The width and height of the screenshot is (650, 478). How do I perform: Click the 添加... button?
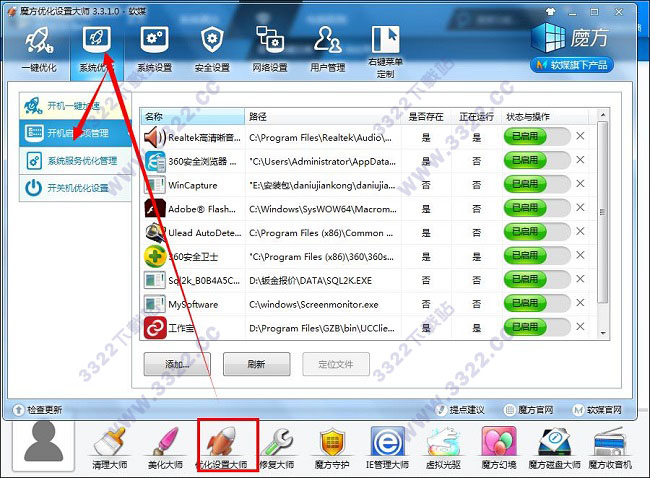177,364
